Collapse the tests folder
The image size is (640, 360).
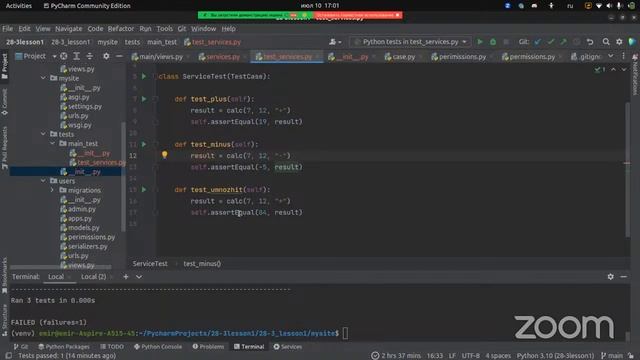click(x=43, y=134)
